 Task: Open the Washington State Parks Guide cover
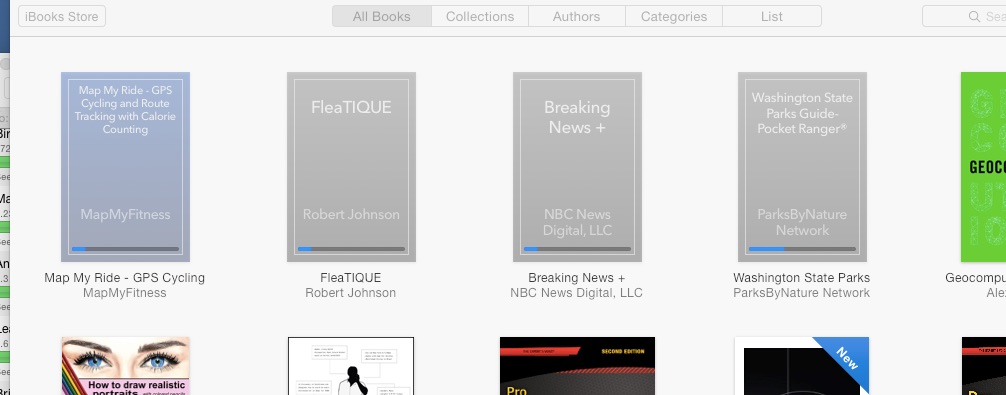tap(802, 167)
